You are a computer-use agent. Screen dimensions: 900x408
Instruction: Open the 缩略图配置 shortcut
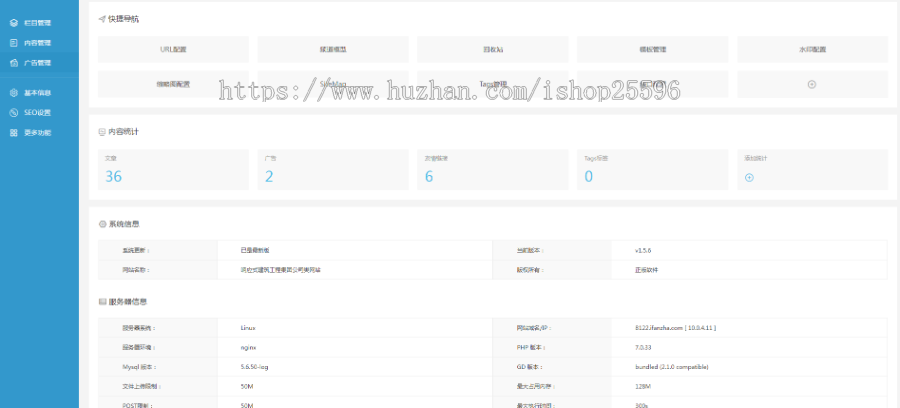point(173,84)
